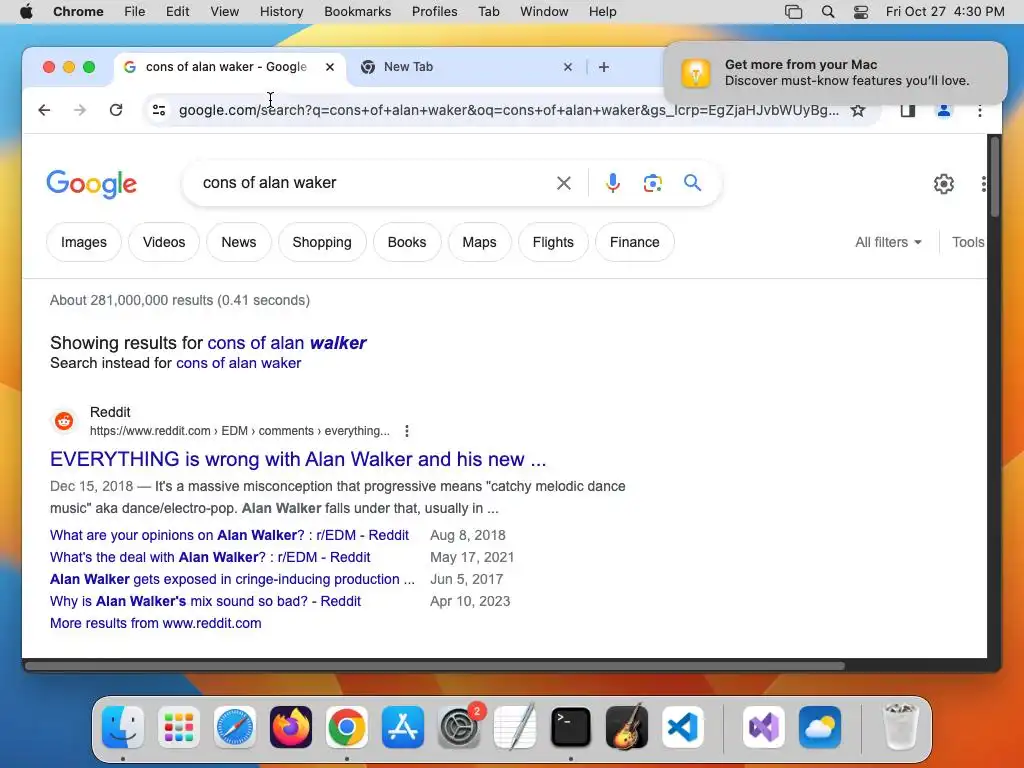Open Trash from the dock
The height and width of the screenshot is (768, 1024).
[901, 727]
